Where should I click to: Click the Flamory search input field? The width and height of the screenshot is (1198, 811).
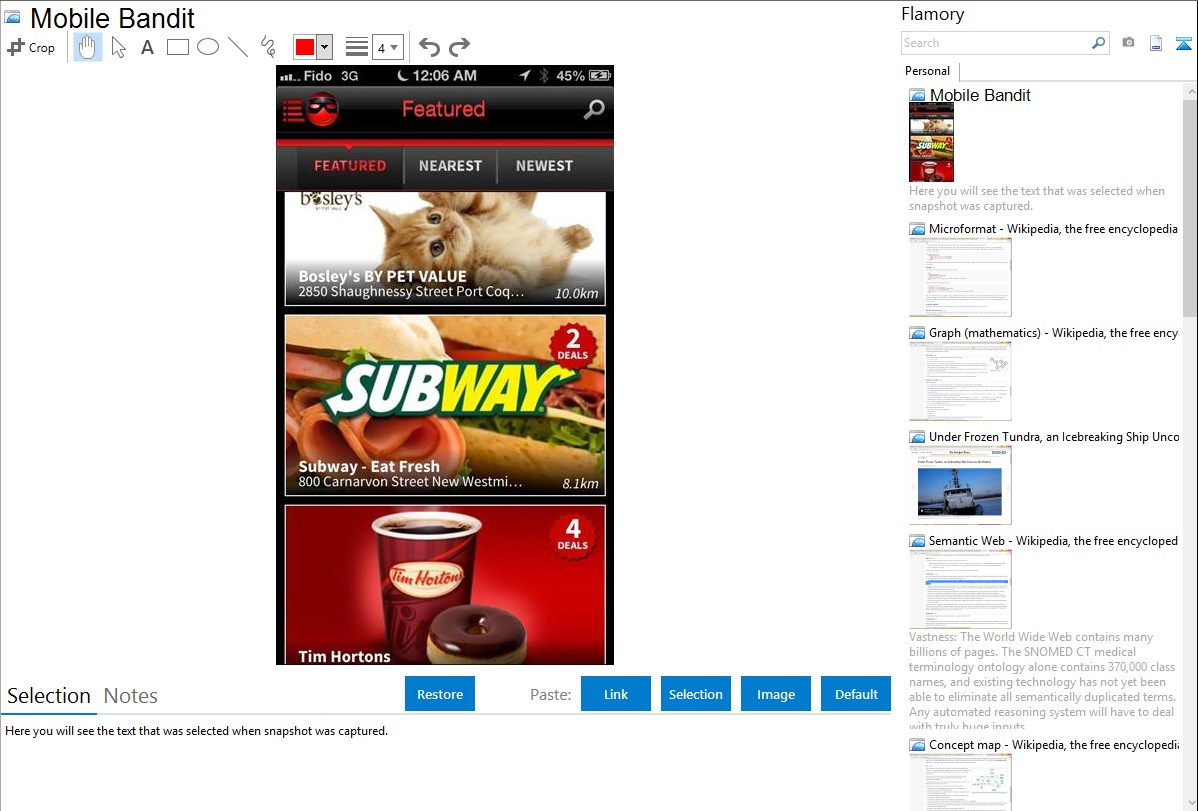pos(996,43)
